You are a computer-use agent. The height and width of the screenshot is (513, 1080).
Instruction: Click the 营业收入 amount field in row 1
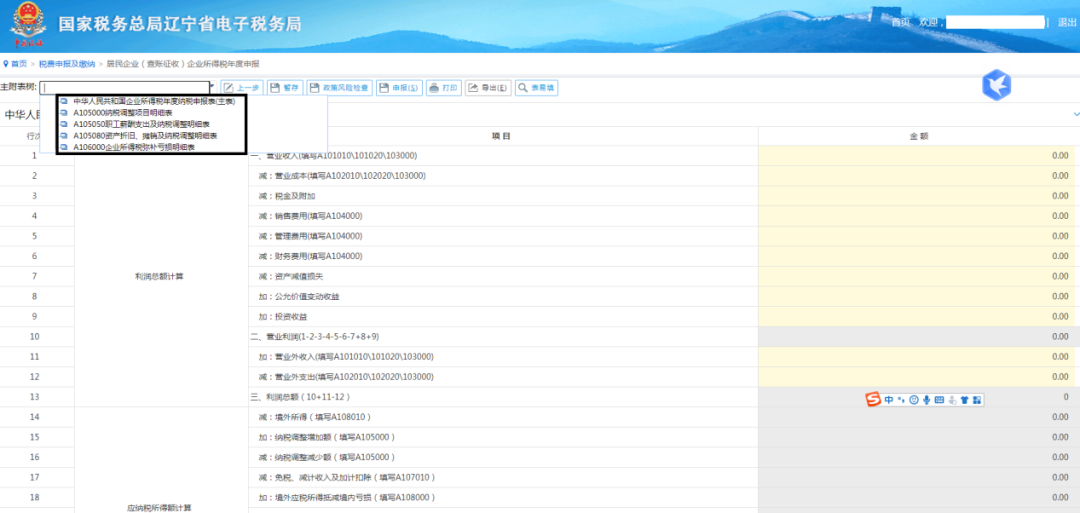coord(917,156)
